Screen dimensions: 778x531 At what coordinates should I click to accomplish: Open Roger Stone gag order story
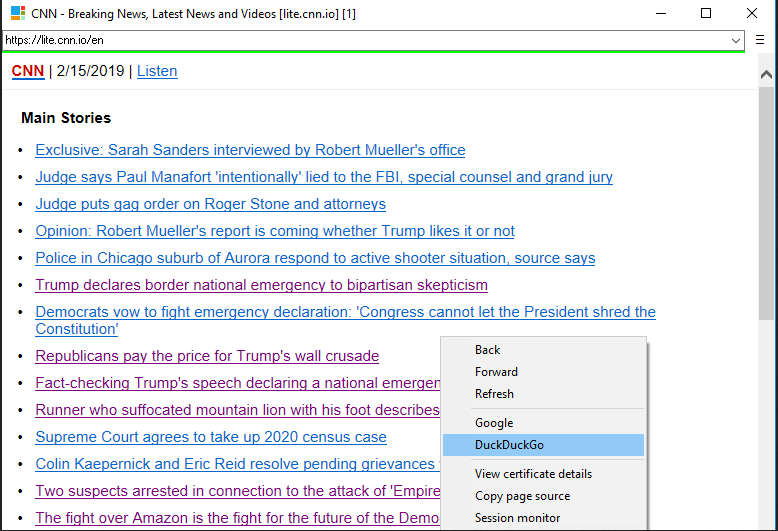210,204
